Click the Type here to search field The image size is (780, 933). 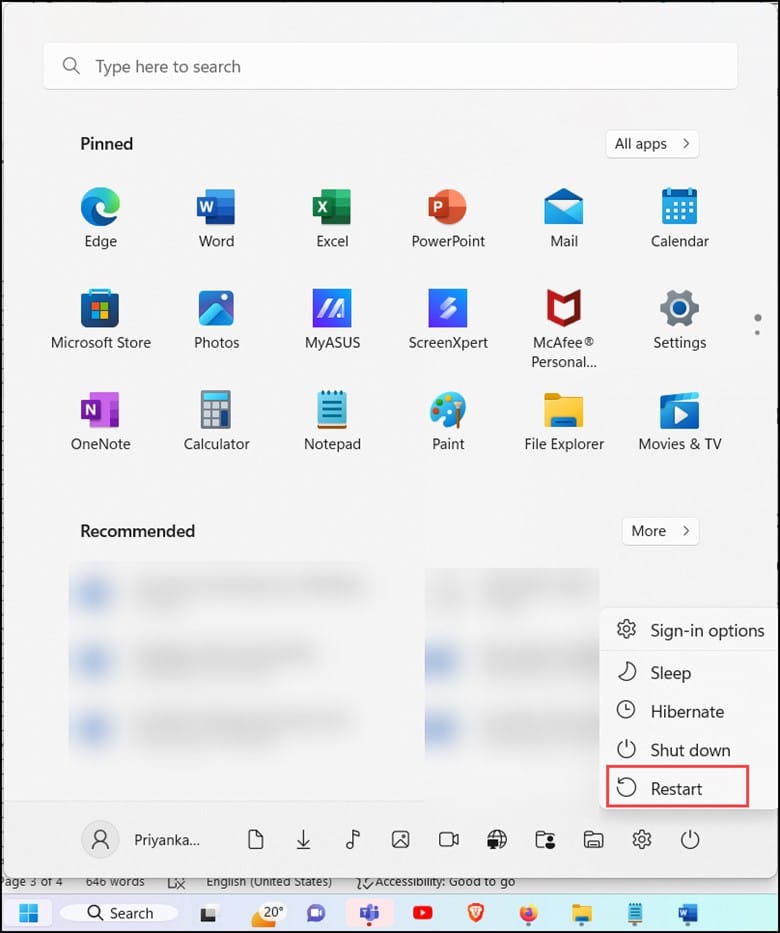[x=390, y=66]
